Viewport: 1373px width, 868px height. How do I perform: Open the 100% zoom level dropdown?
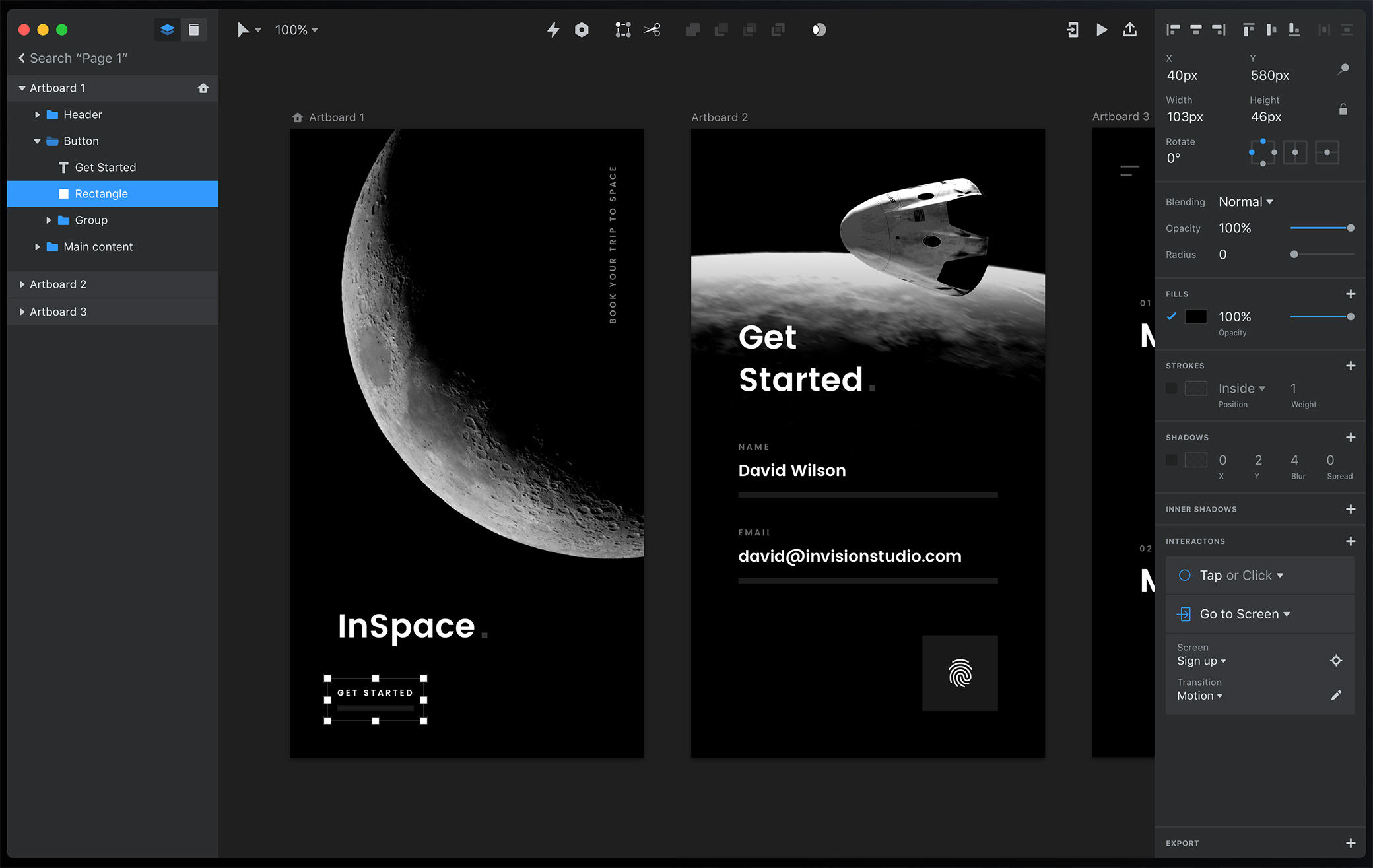296,30
